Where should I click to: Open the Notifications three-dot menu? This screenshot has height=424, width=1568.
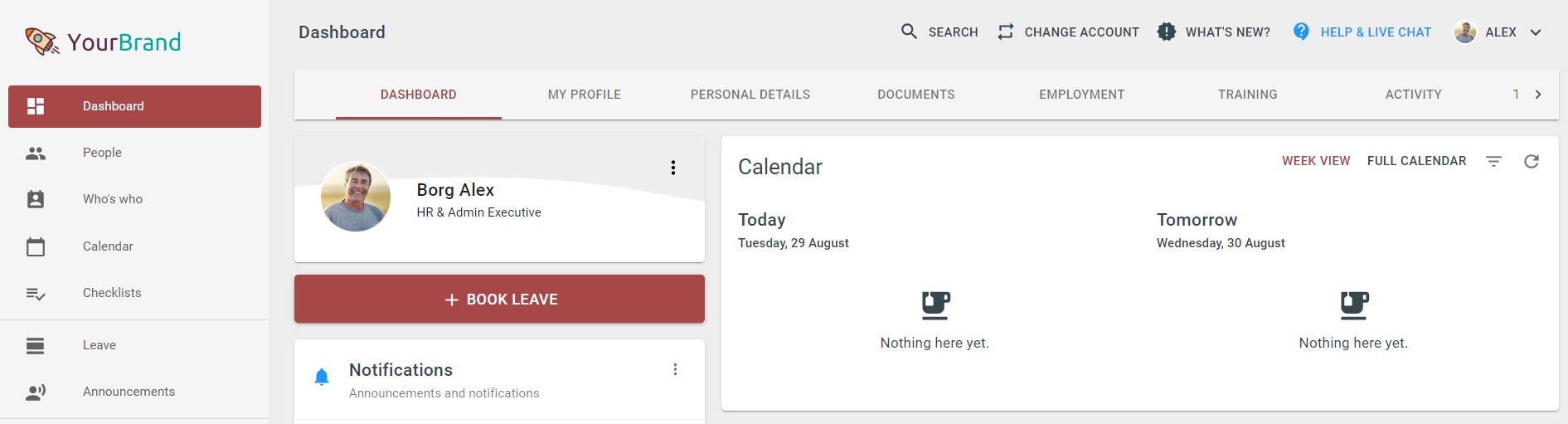click(x=675, y=369)
